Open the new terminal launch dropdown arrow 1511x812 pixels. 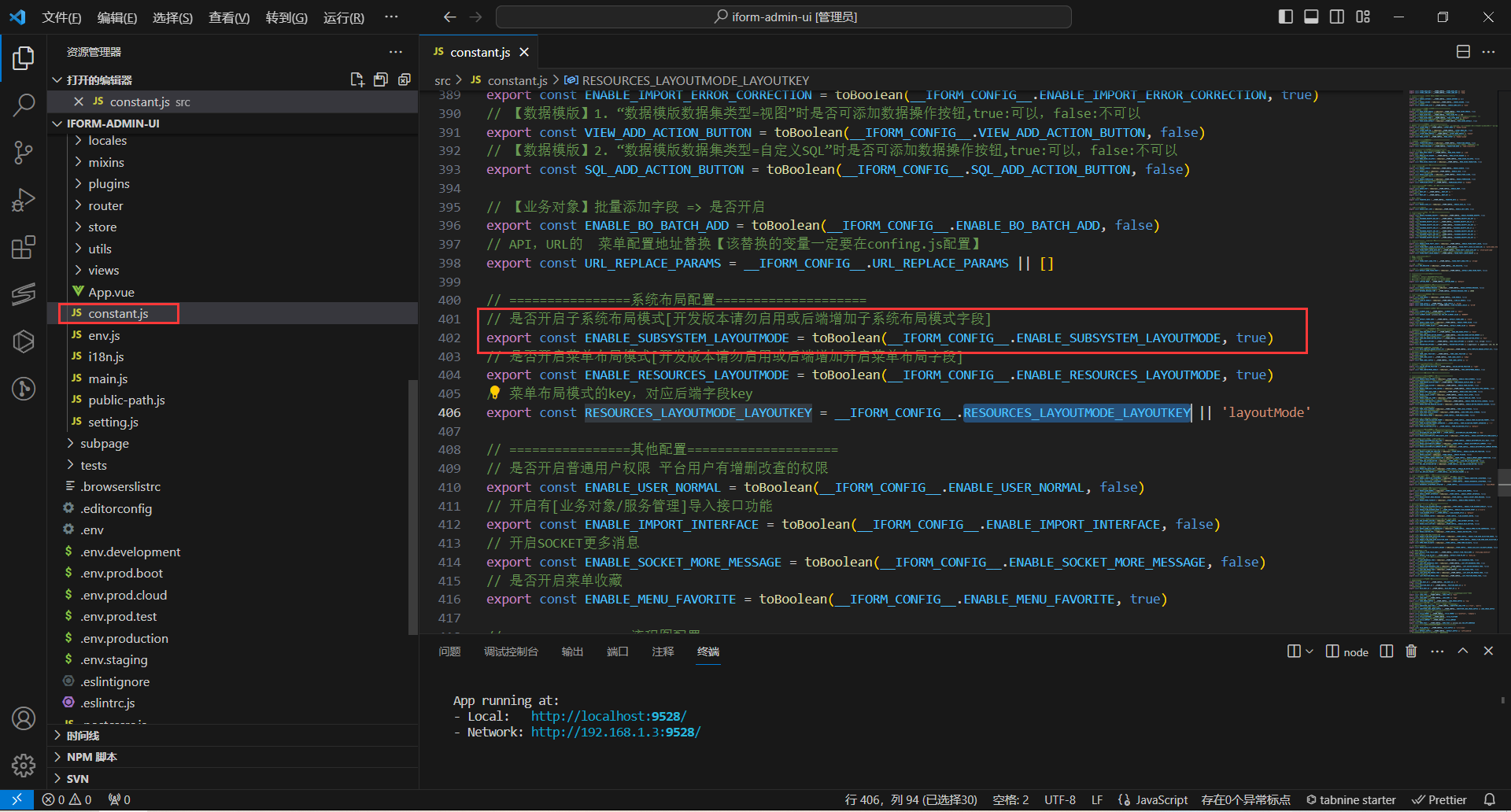coord(1310,651)
